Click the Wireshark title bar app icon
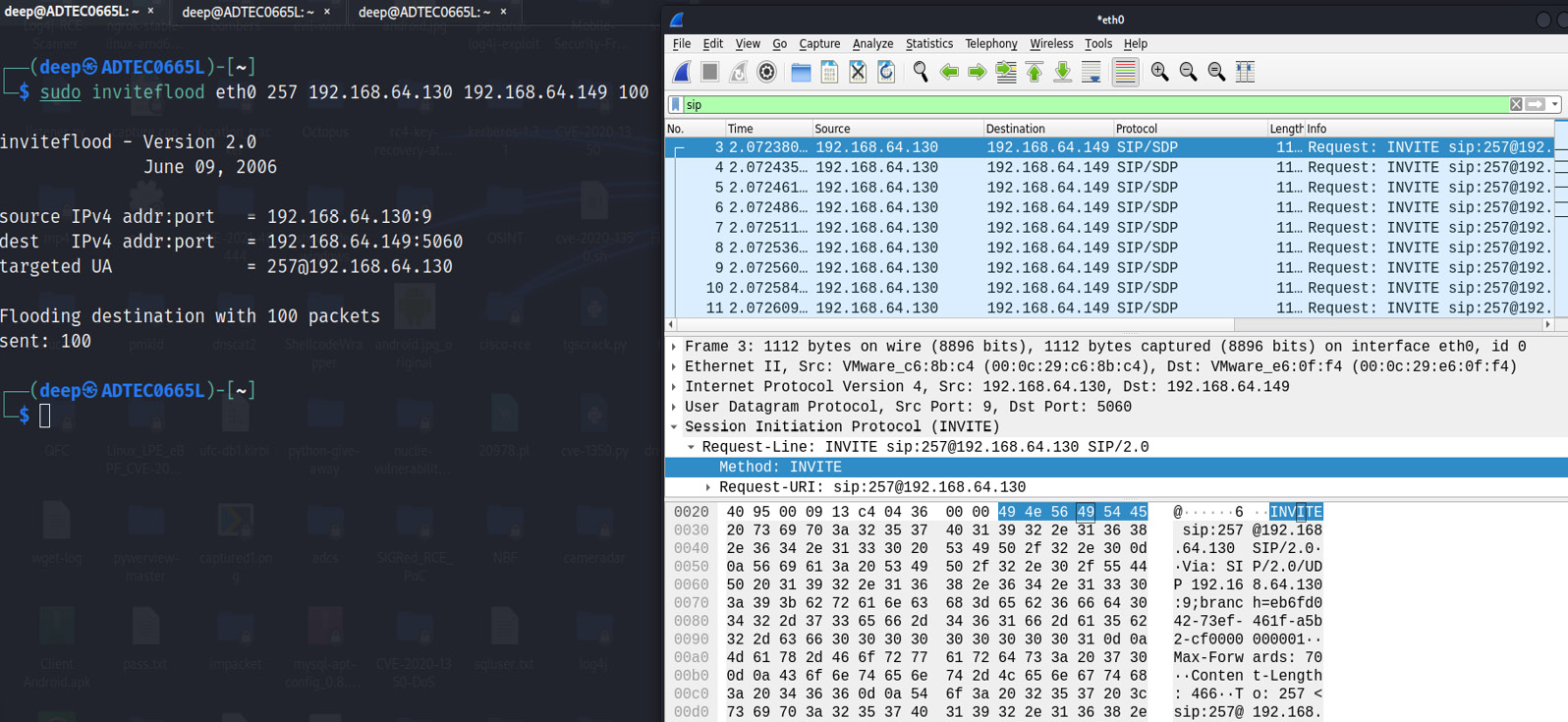The height and width of the screenshot is (722, 1568). (676, 20)
